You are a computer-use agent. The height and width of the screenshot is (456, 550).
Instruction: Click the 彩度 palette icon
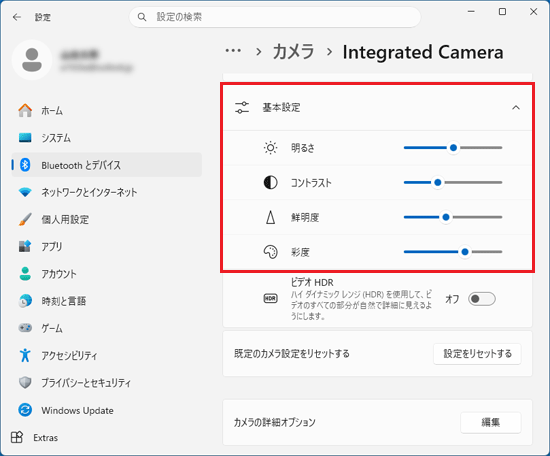click(x=270, y=252)
